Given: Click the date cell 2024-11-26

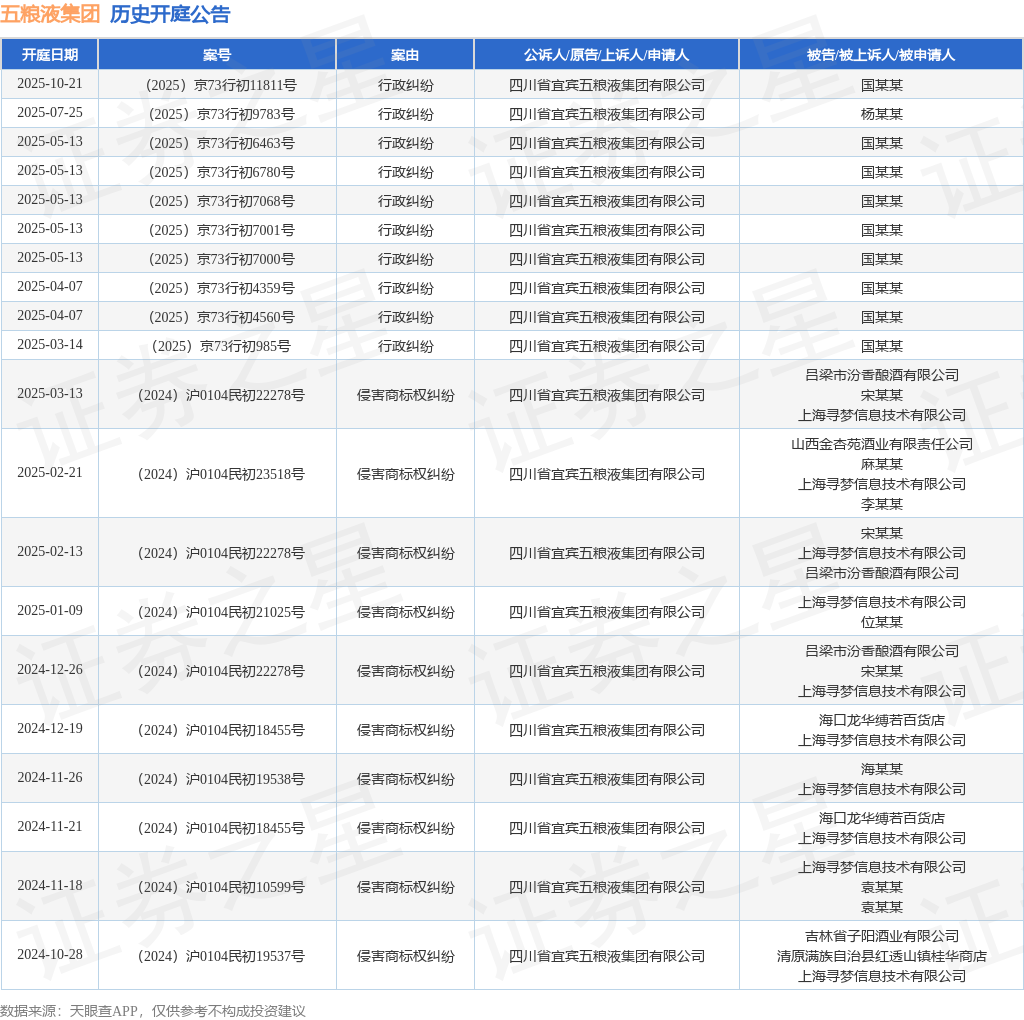Looking at the screenshot, I should [x=50, y=777].
